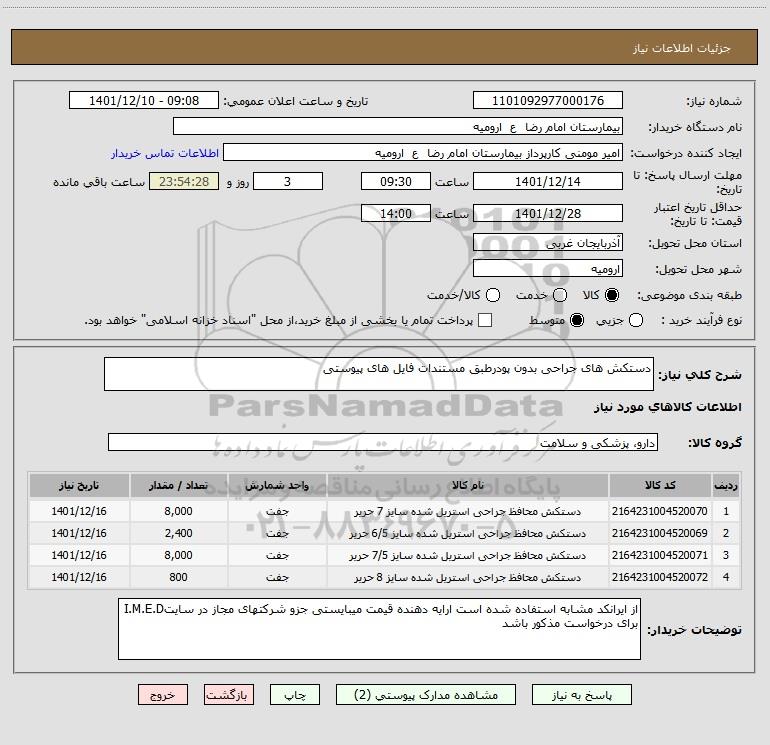Select the کالا radio button
Screen dimensions: 770x745
click(x=612, y=295)
